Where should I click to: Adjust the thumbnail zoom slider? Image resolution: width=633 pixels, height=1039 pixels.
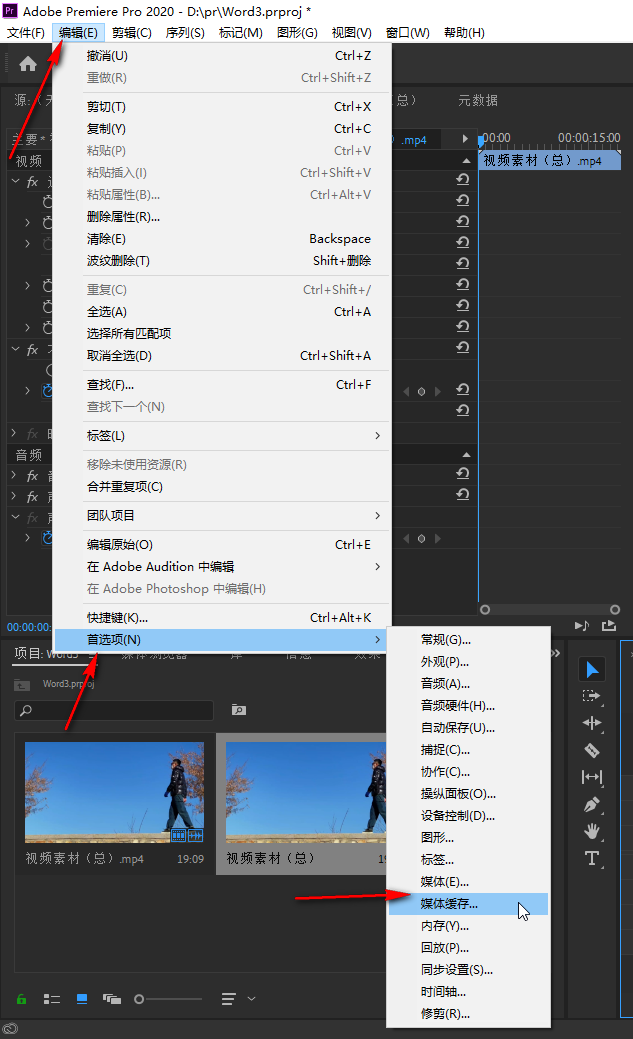click(x=140, y=998)
